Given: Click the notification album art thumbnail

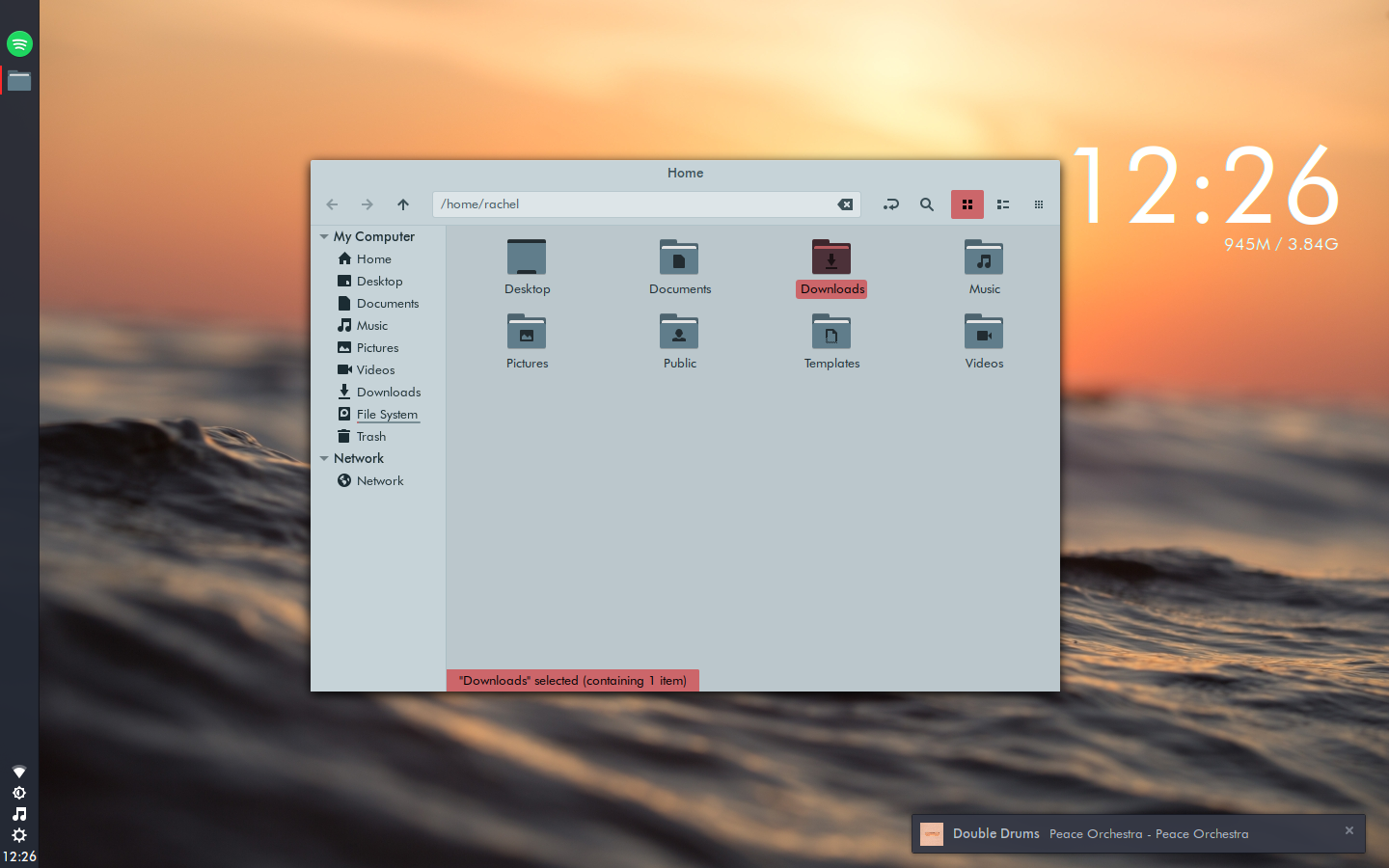Looking at the screenshot, I should 932,834.
